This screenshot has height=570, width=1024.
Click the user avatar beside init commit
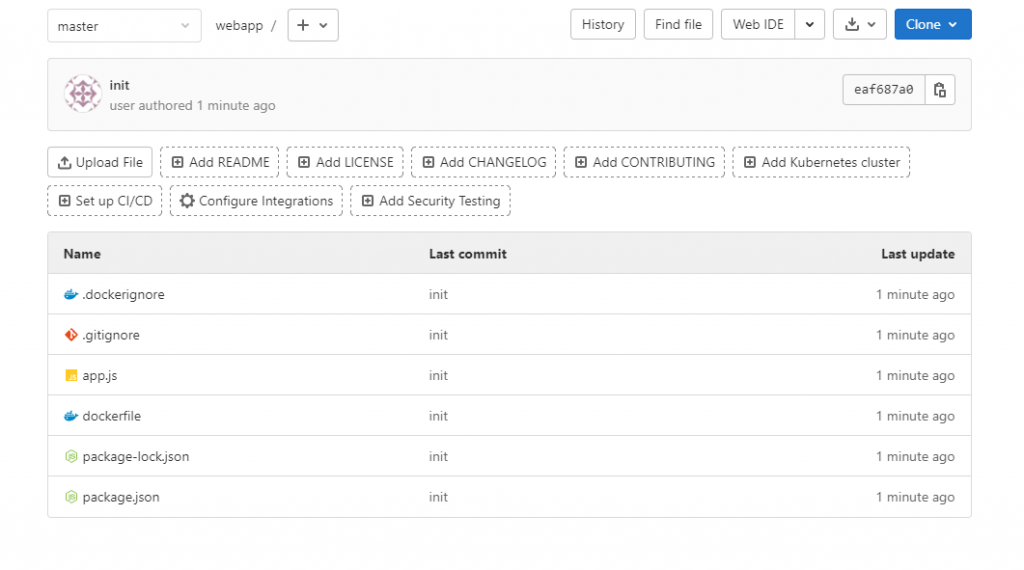83,94
